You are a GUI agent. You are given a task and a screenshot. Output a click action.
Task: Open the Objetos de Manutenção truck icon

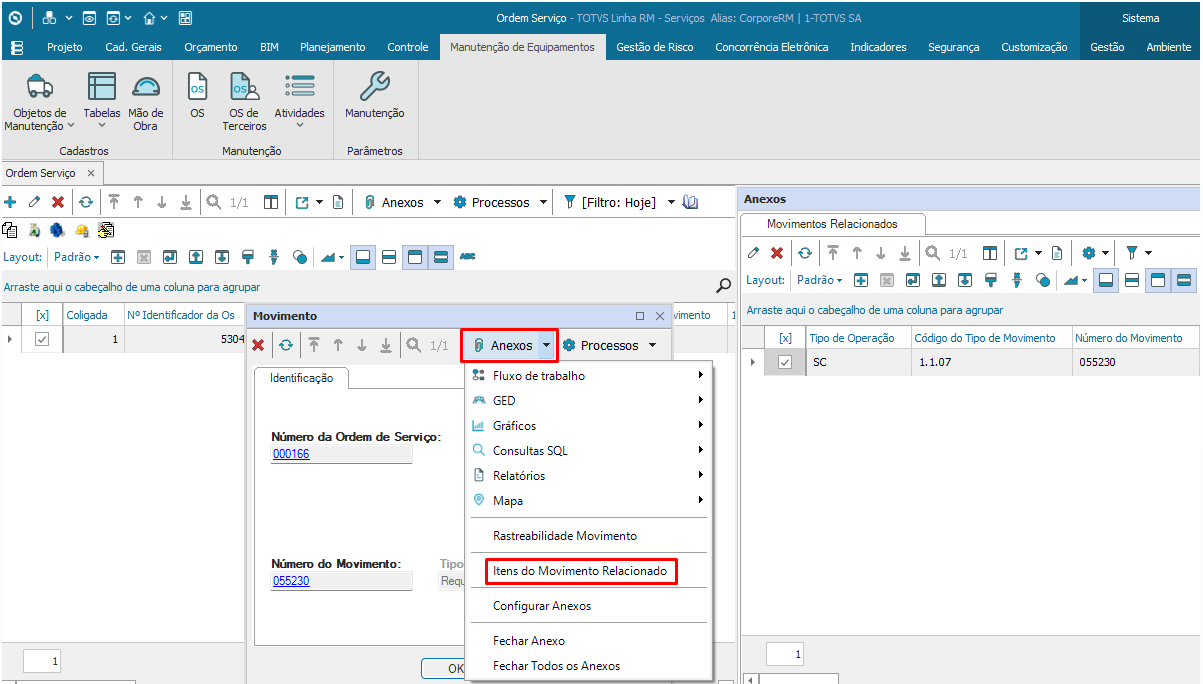(40, 87)
